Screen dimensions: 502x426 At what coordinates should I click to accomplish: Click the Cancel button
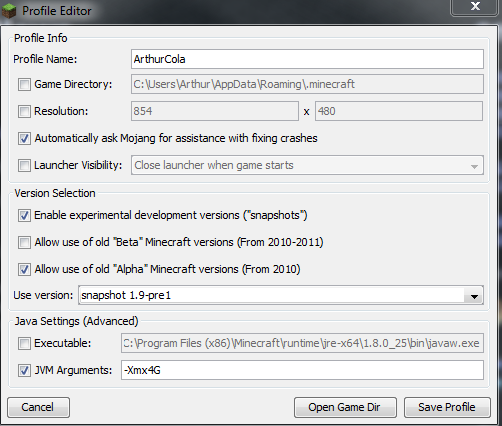click(38, 407)
